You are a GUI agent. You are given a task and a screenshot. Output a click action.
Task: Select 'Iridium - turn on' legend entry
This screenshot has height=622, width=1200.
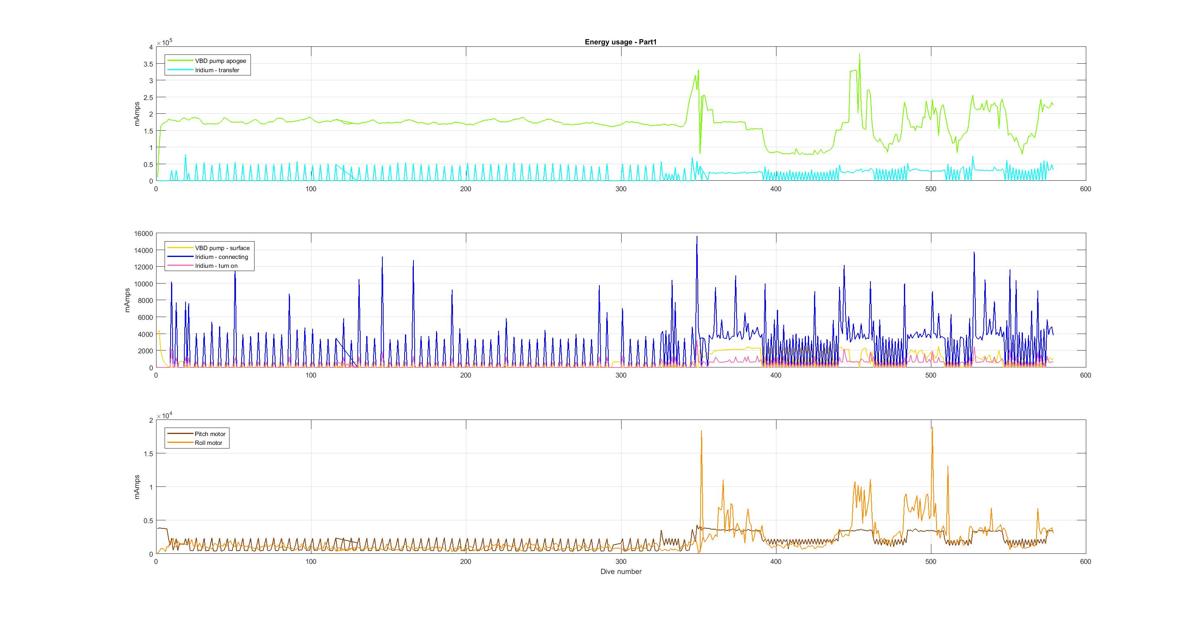pos(216,265)
